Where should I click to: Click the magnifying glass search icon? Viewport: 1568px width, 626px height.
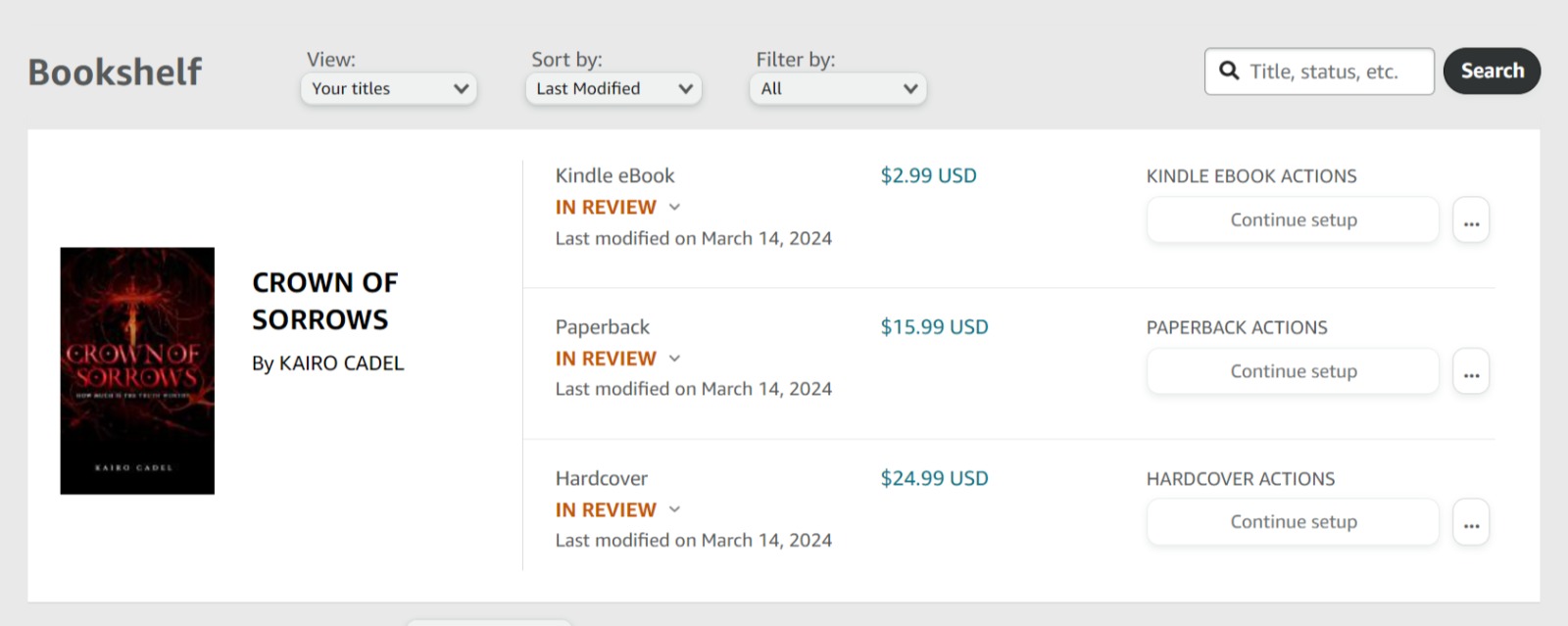point(1229,71)
